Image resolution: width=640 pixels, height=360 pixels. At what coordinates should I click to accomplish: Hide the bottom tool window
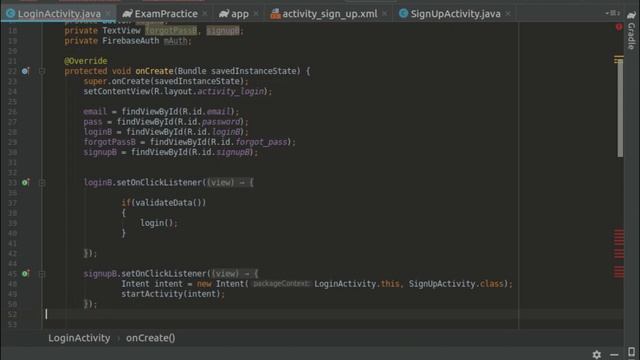point(614,355)
